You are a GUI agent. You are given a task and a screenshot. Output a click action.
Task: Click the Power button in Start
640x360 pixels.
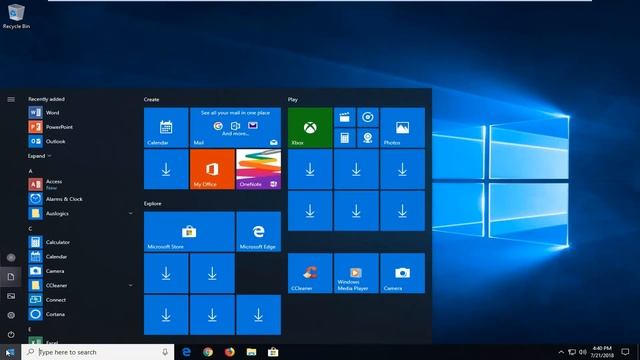11,334
